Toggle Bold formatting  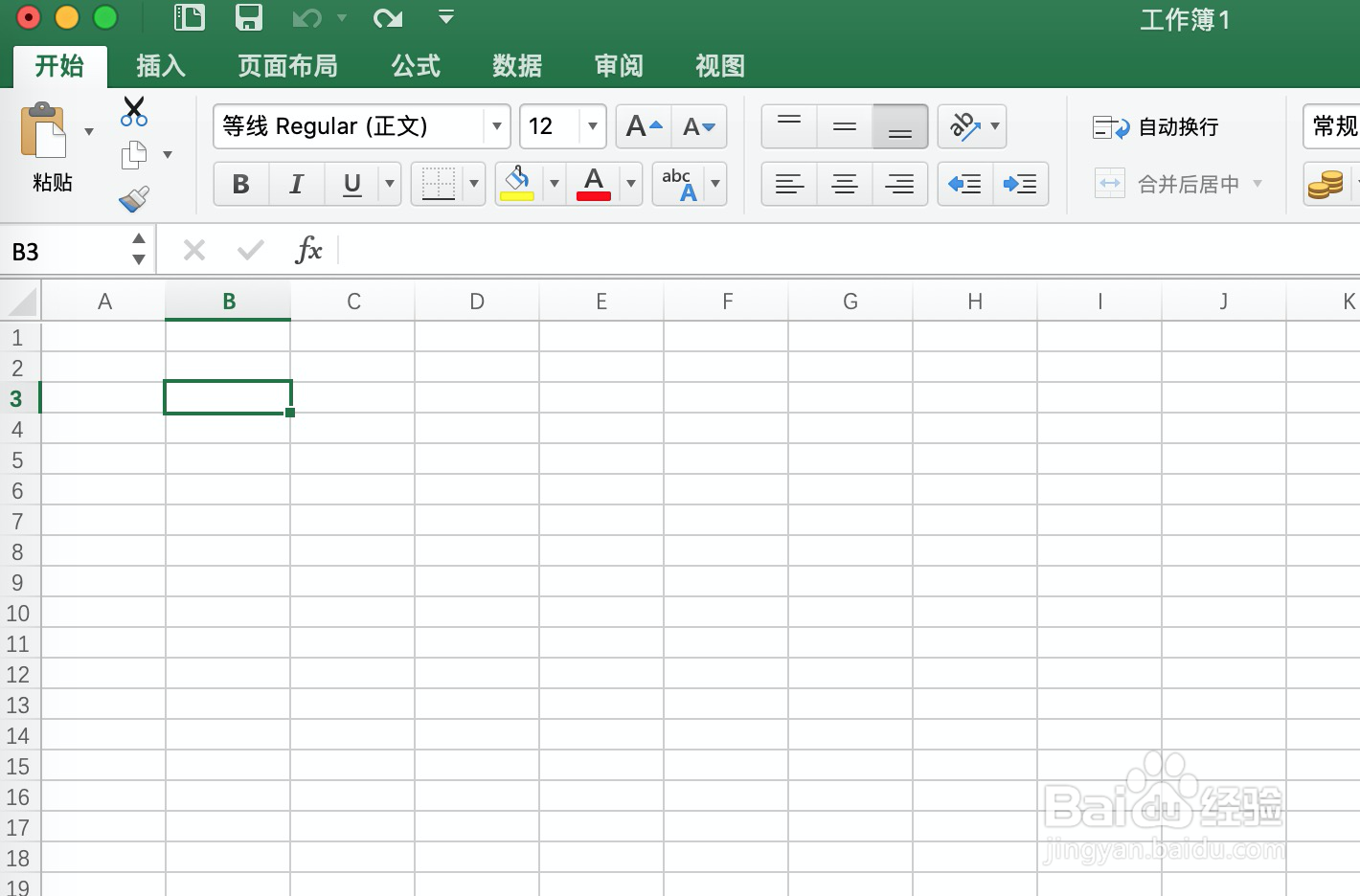coord(241,184)
